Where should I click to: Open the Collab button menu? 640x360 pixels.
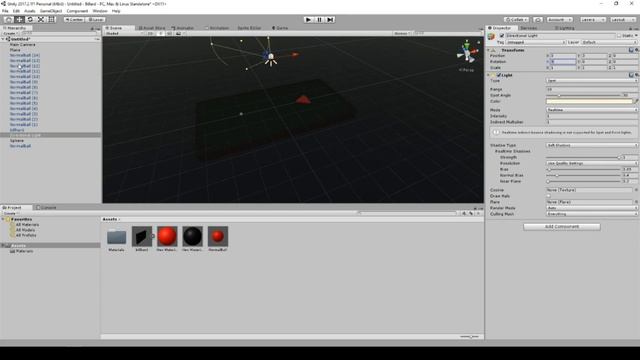(517, 20)
